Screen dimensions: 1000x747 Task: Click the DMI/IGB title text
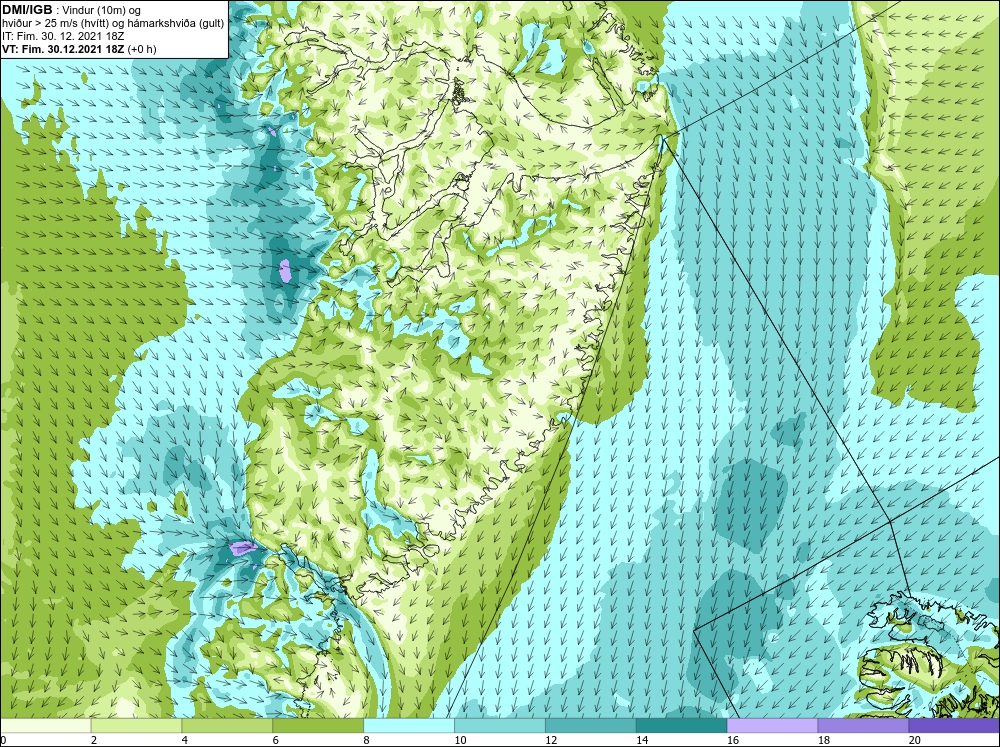[27, 10]
